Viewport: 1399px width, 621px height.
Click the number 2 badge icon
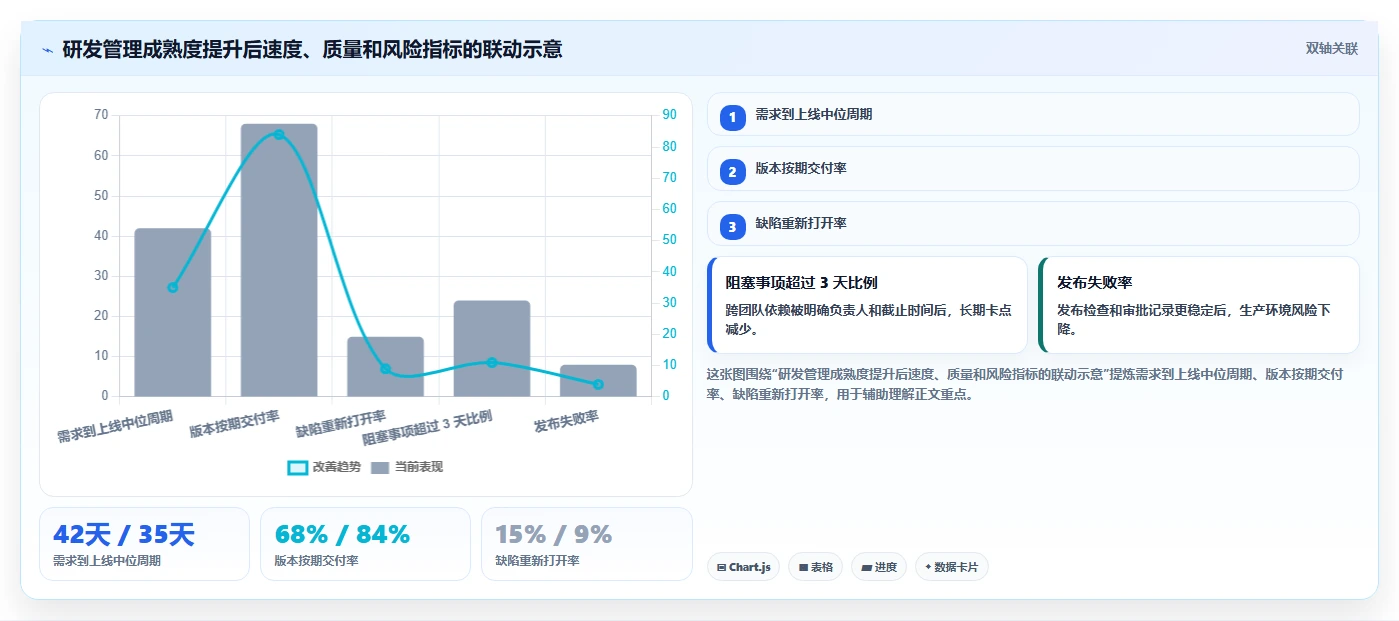[x=732, y=172]
